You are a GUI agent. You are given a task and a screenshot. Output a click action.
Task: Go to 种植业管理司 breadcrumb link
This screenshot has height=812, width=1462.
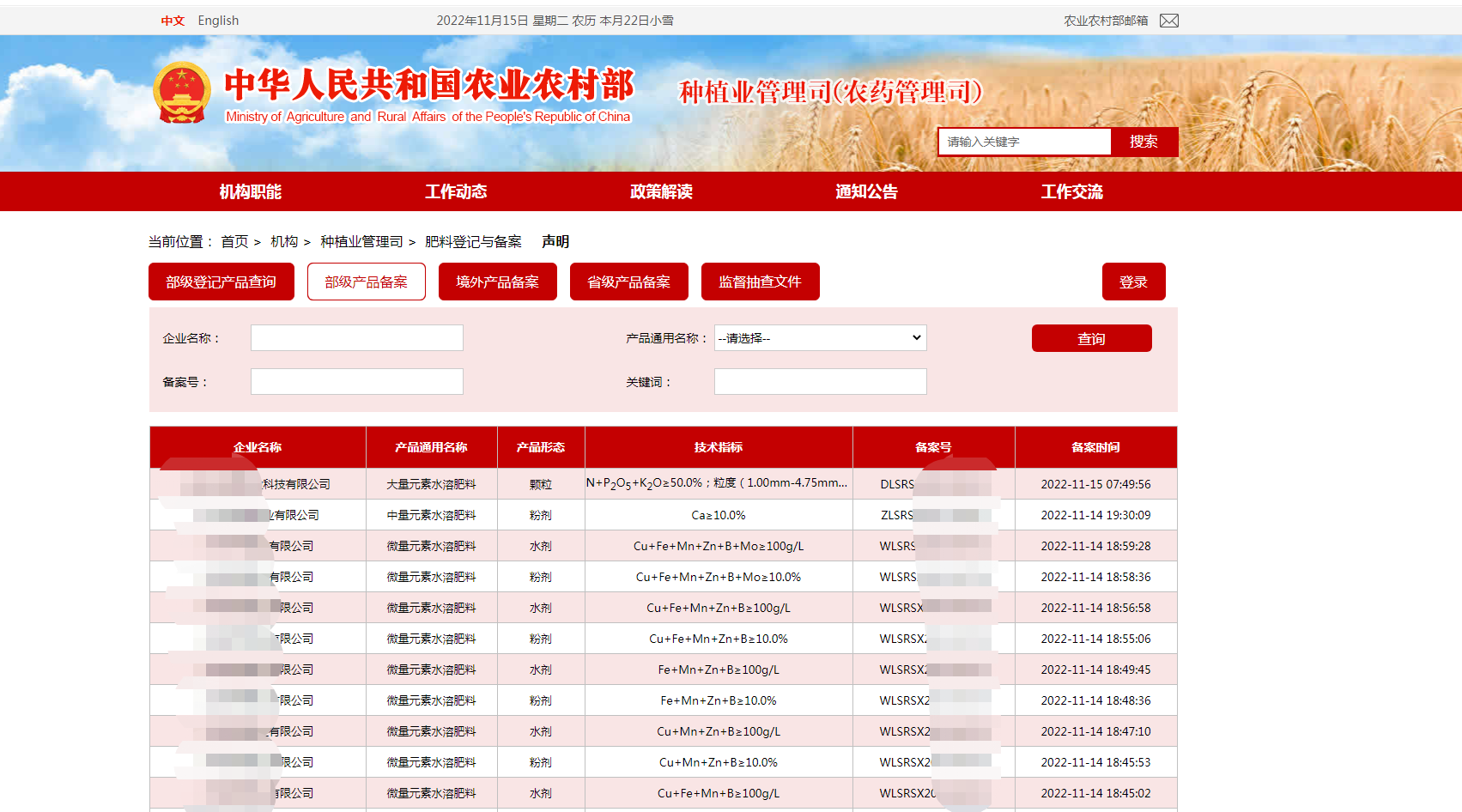pyautogui.click(x=361, y=242)
